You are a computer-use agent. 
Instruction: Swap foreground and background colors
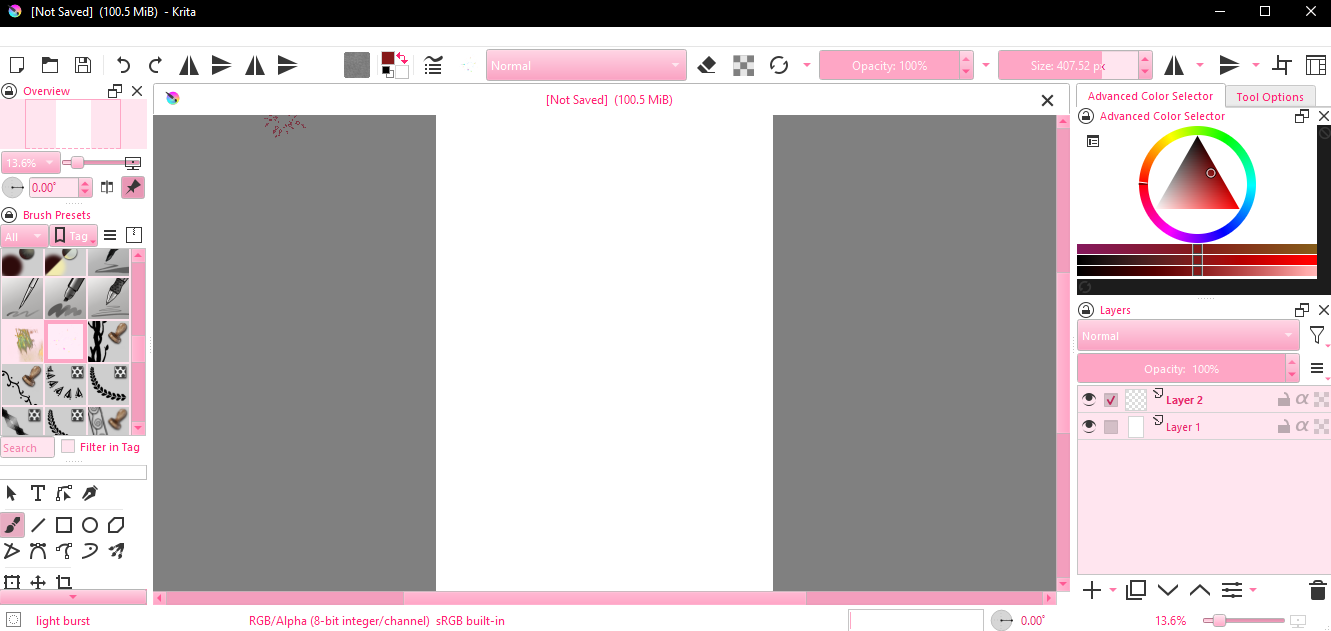402,58
